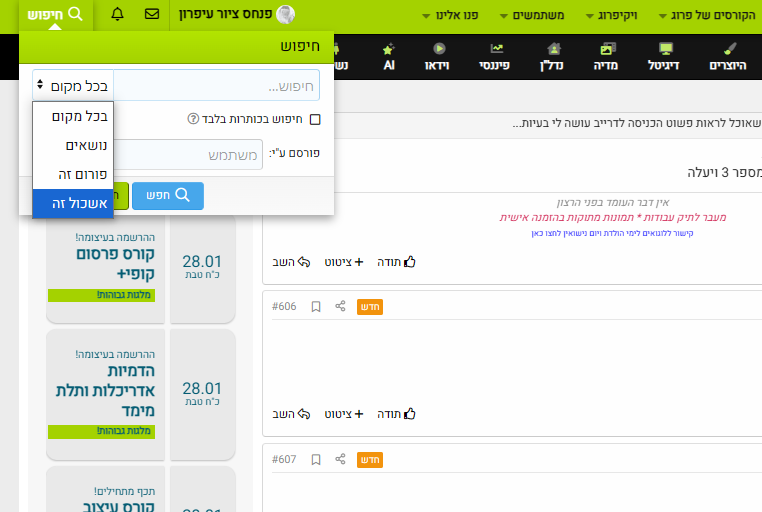
Task: Open the AI stars category
Action: click(389, 57)
